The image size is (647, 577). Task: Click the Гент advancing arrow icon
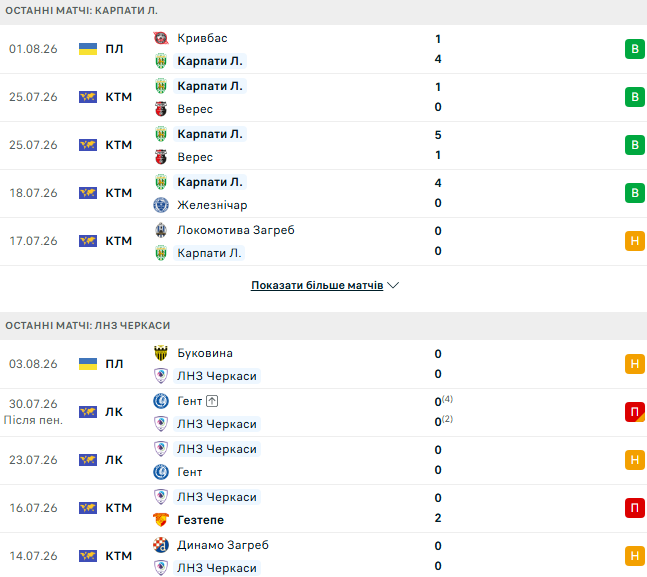[x=212, y=401]
